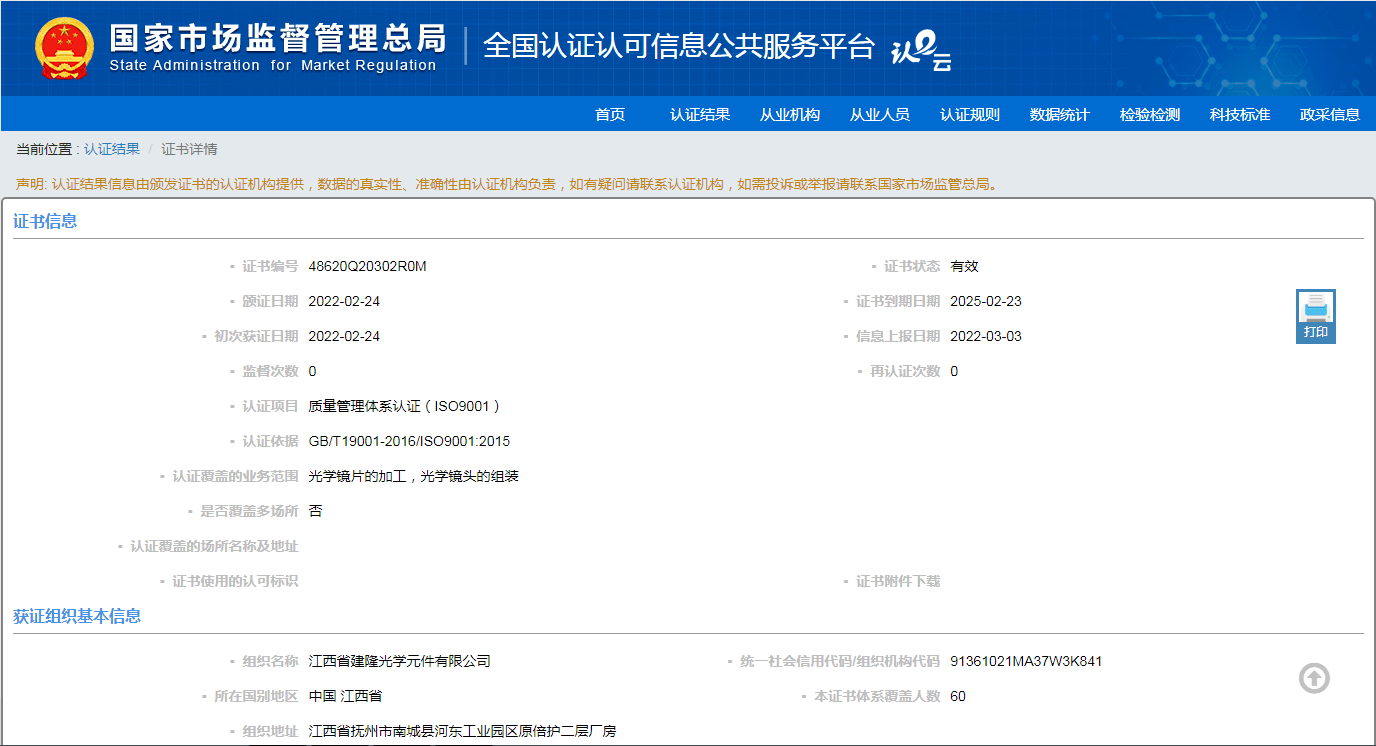Select 从业机构 in the navigation bar
Screen dimensions: 1376x746
(790, 115)
